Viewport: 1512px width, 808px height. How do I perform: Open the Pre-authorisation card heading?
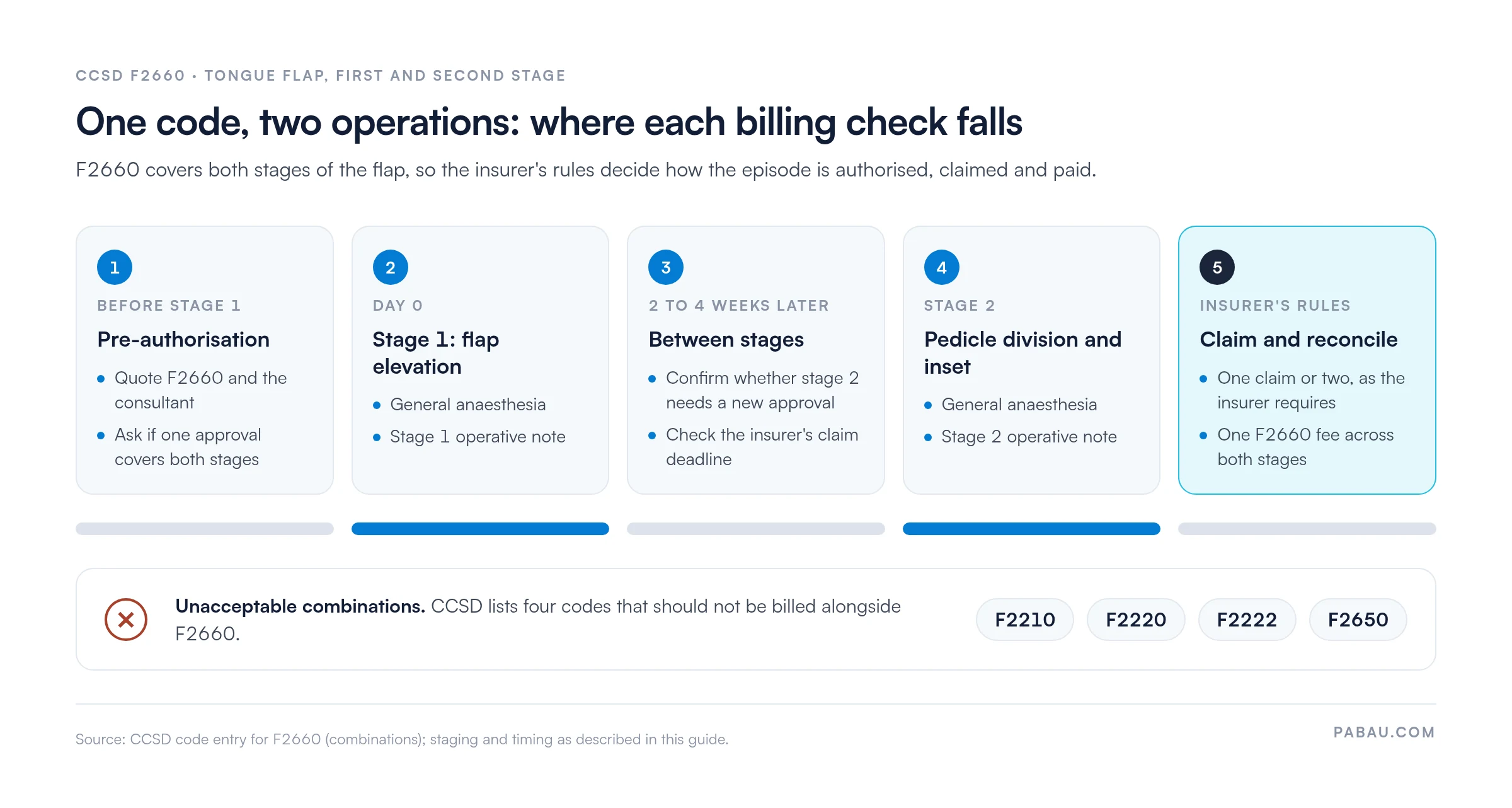click(x=183, y=340)
